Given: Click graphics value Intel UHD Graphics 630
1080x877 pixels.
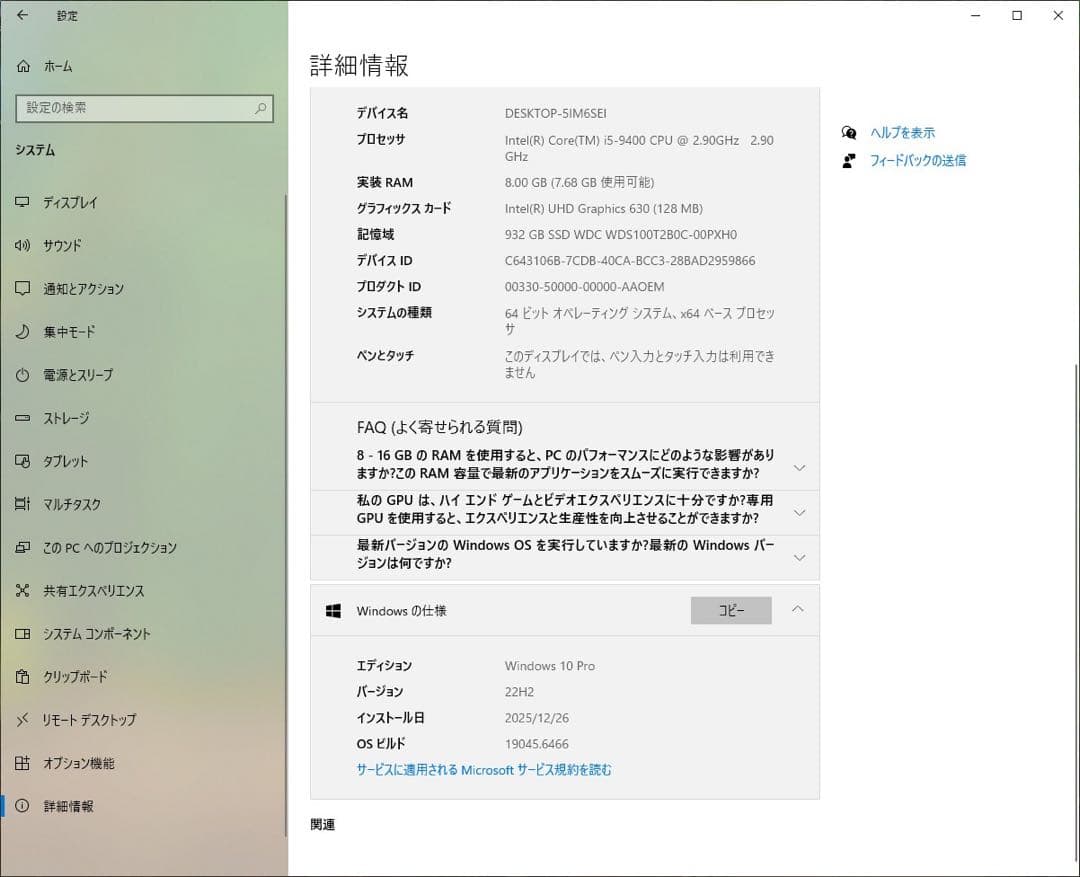Looking at the screenshot, I should 603,209.
